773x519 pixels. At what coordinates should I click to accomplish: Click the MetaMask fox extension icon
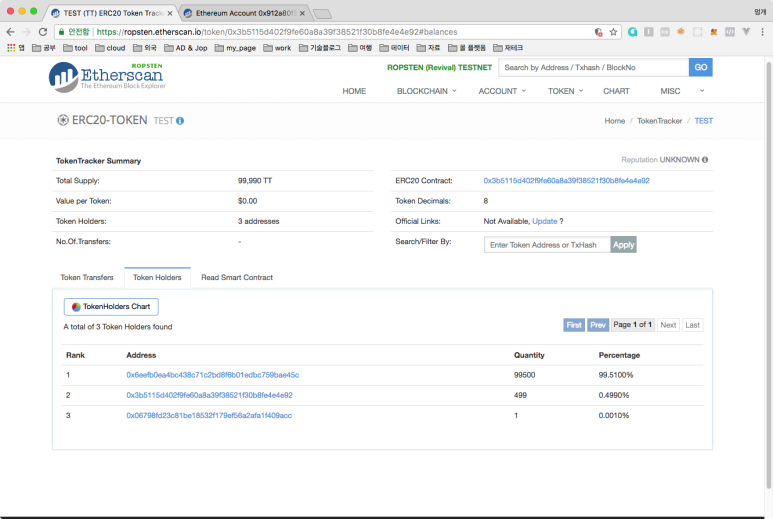(713, 32)
